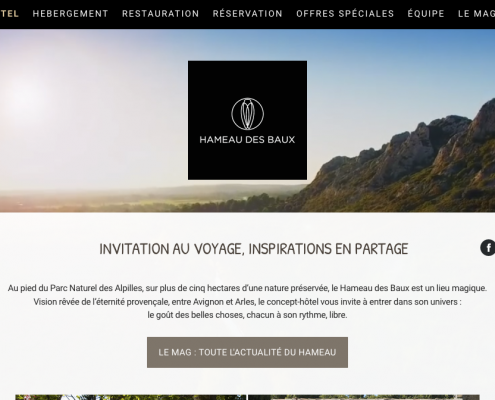
Task: Click the 'Invitation au voyage' heading
Action: pos(254,249)
